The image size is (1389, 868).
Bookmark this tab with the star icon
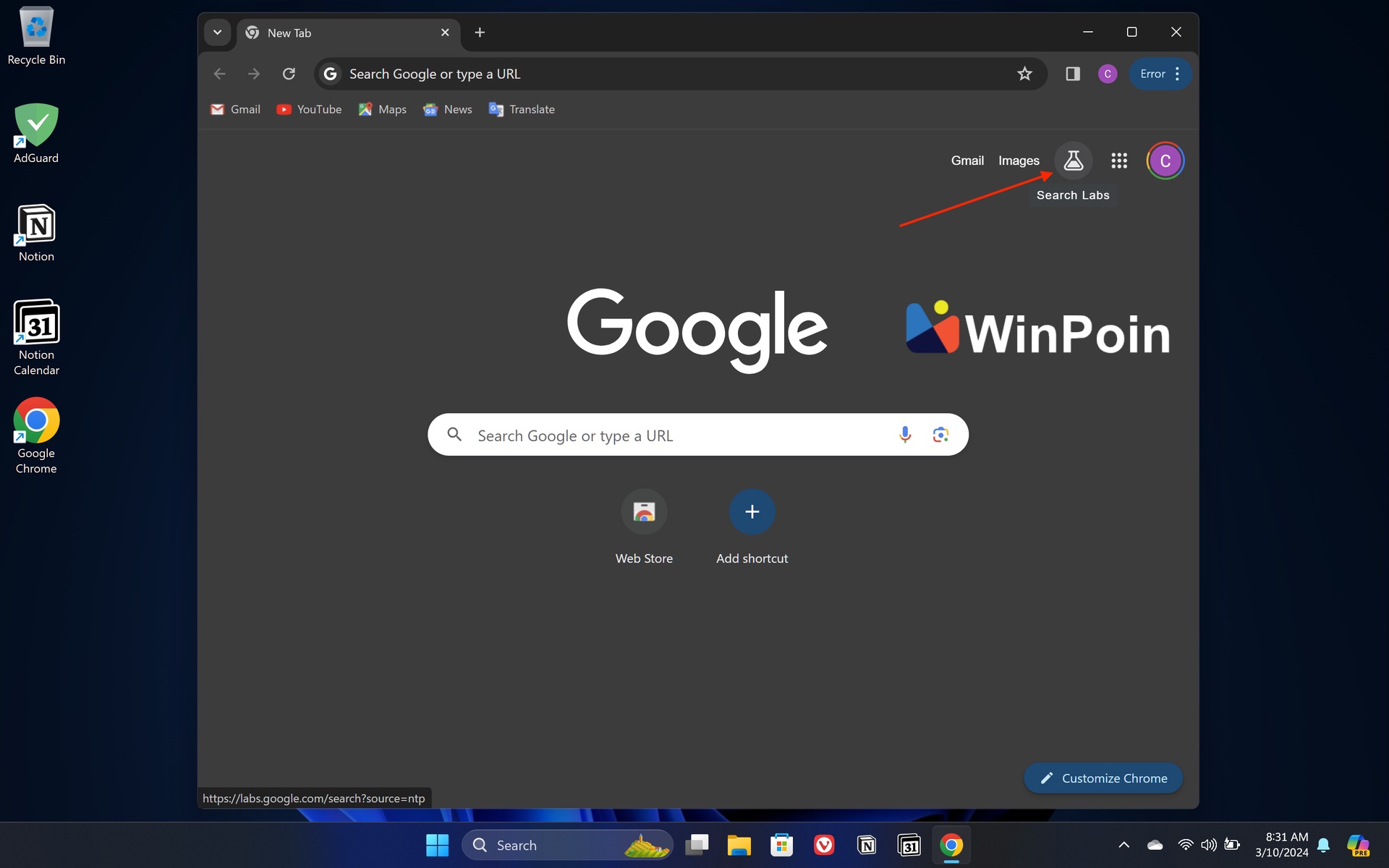click(x=1024, y=74)
